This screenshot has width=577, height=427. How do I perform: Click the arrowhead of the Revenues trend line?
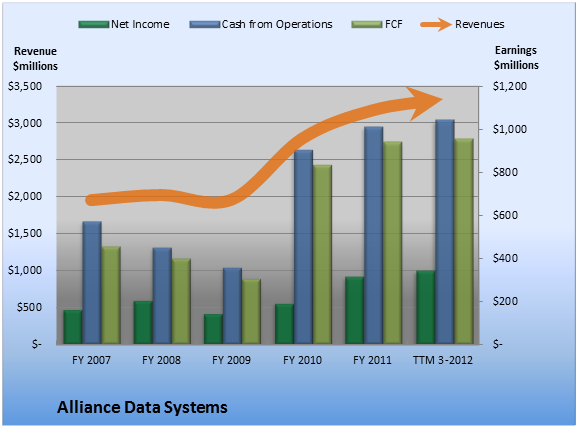coord(425,103)
